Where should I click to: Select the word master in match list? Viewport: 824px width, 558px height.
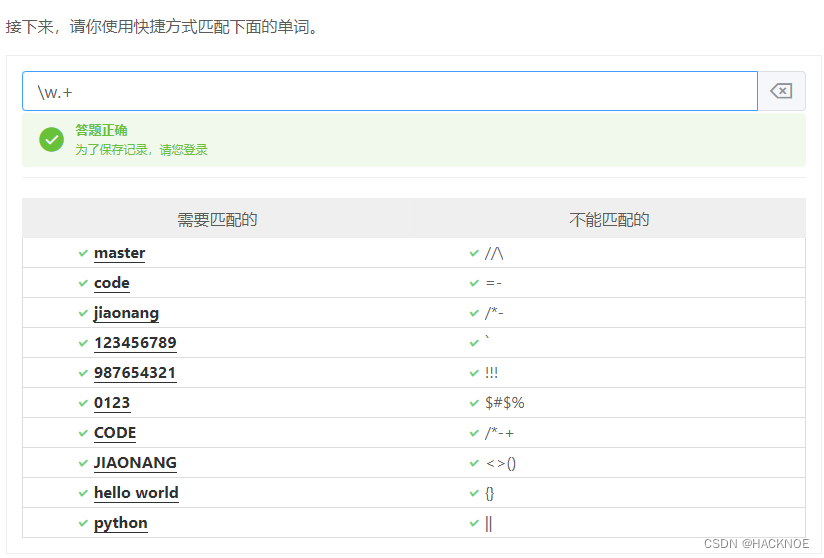(x=119, y=253)
